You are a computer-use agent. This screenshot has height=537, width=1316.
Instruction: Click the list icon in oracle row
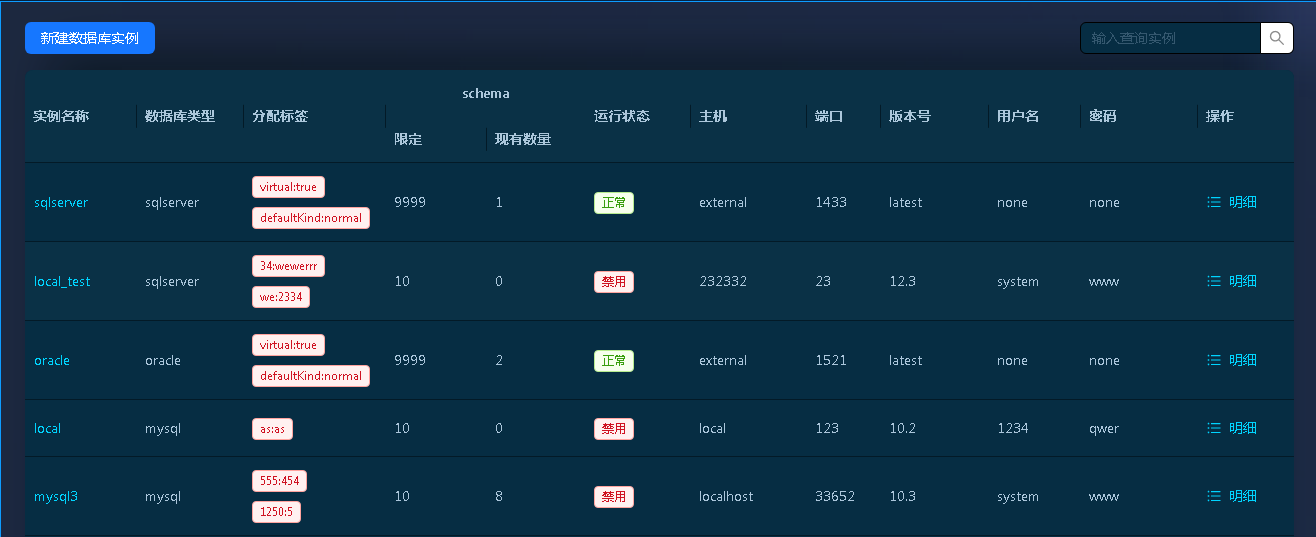1214,360
